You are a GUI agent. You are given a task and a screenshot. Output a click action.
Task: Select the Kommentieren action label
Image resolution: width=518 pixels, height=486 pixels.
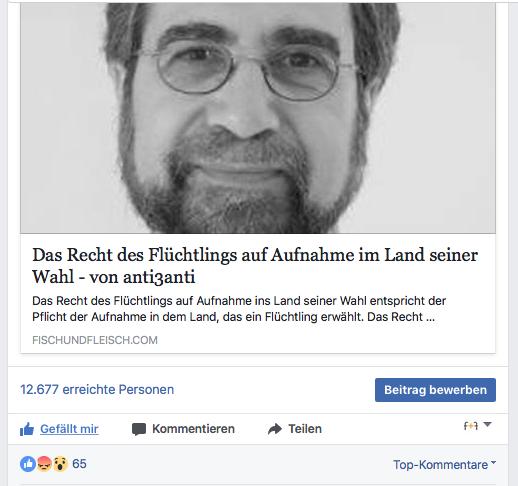193,429
